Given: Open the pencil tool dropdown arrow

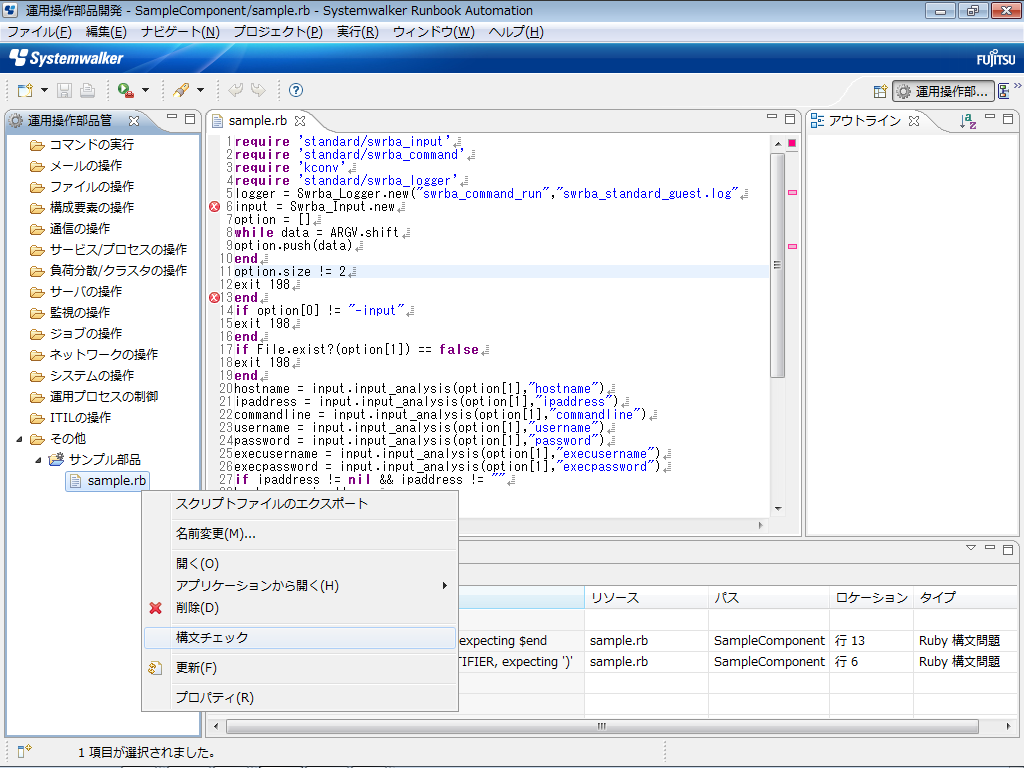Looking at the screenshot, I should 200,91.
